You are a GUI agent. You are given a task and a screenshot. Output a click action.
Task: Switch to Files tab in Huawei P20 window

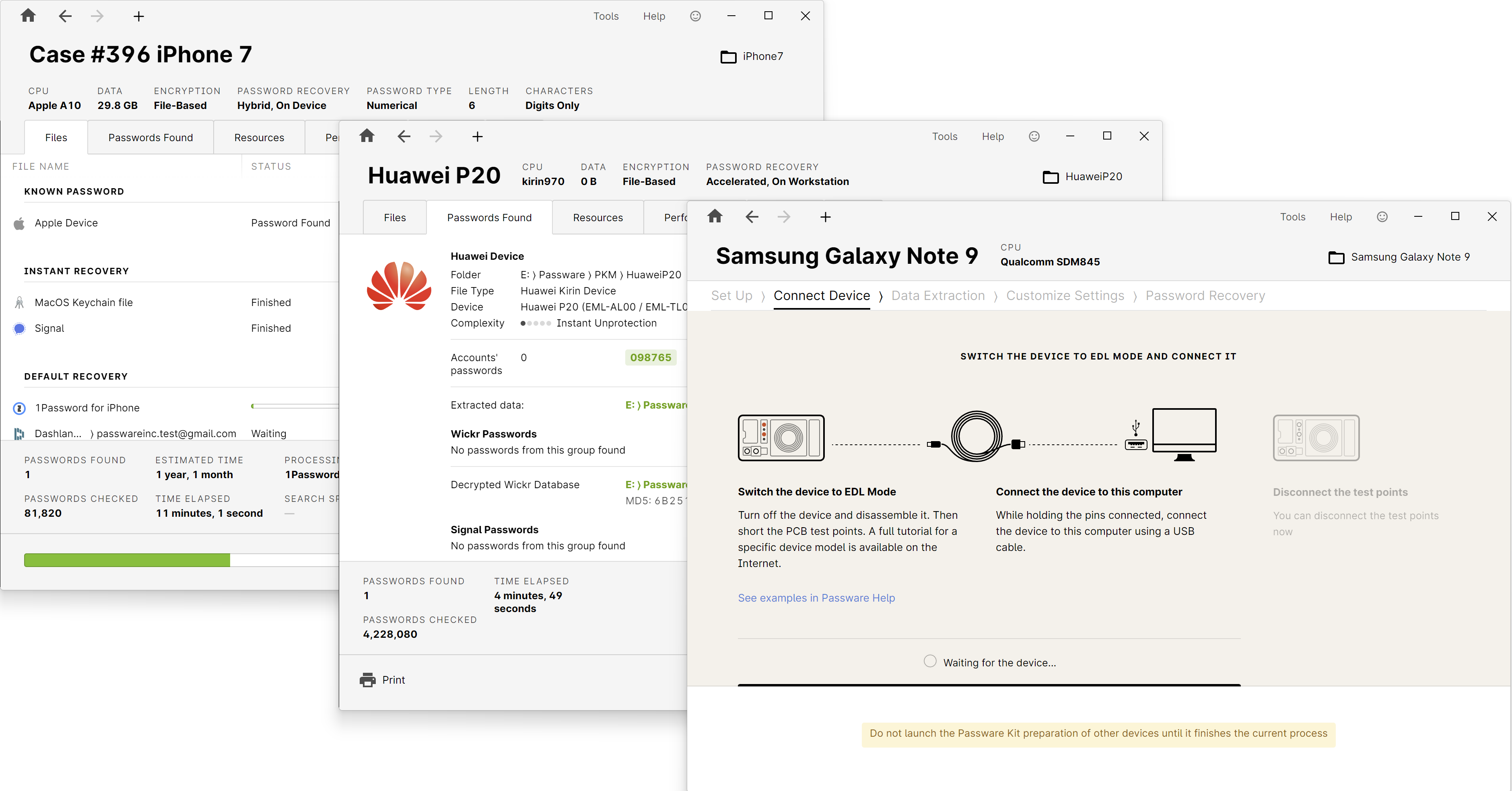point(394,218)
